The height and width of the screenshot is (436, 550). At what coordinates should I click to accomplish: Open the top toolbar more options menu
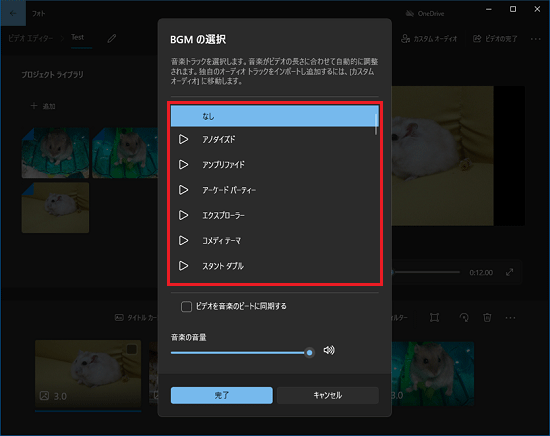[x=536, y=39]
